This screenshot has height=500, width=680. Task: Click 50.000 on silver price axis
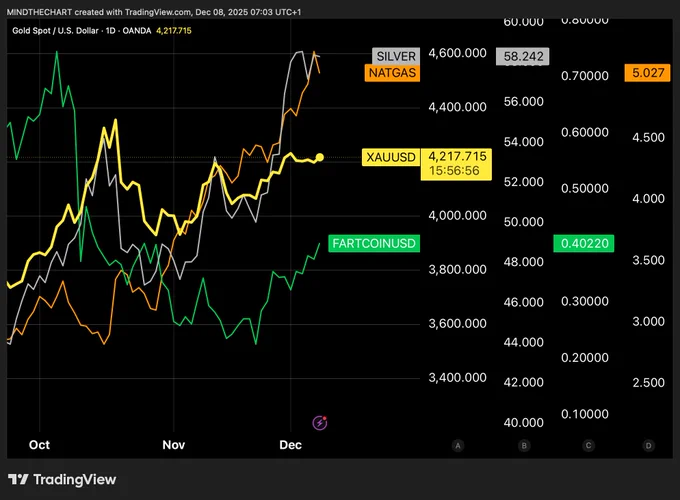click(x=523, y=222)
